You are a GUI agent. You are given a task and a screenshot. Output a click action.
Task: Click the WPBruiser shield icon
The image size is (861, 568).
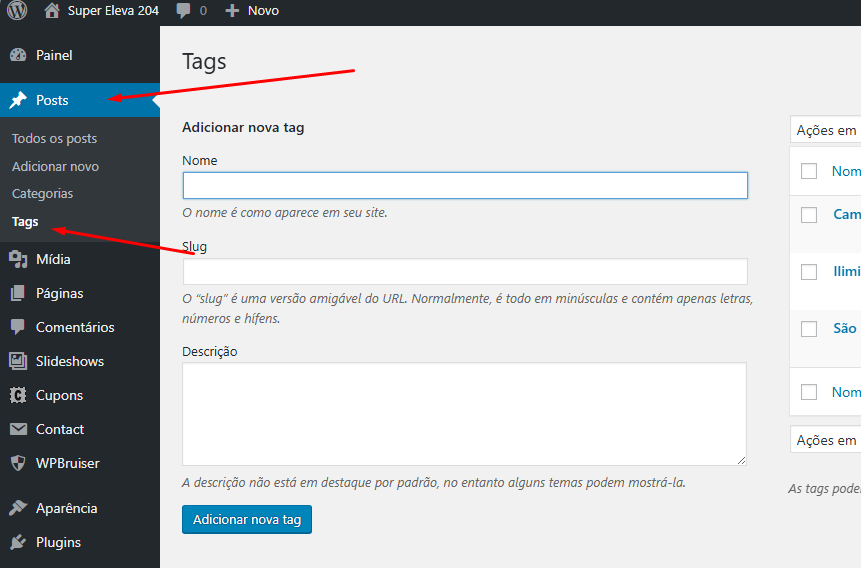[18, 463]
